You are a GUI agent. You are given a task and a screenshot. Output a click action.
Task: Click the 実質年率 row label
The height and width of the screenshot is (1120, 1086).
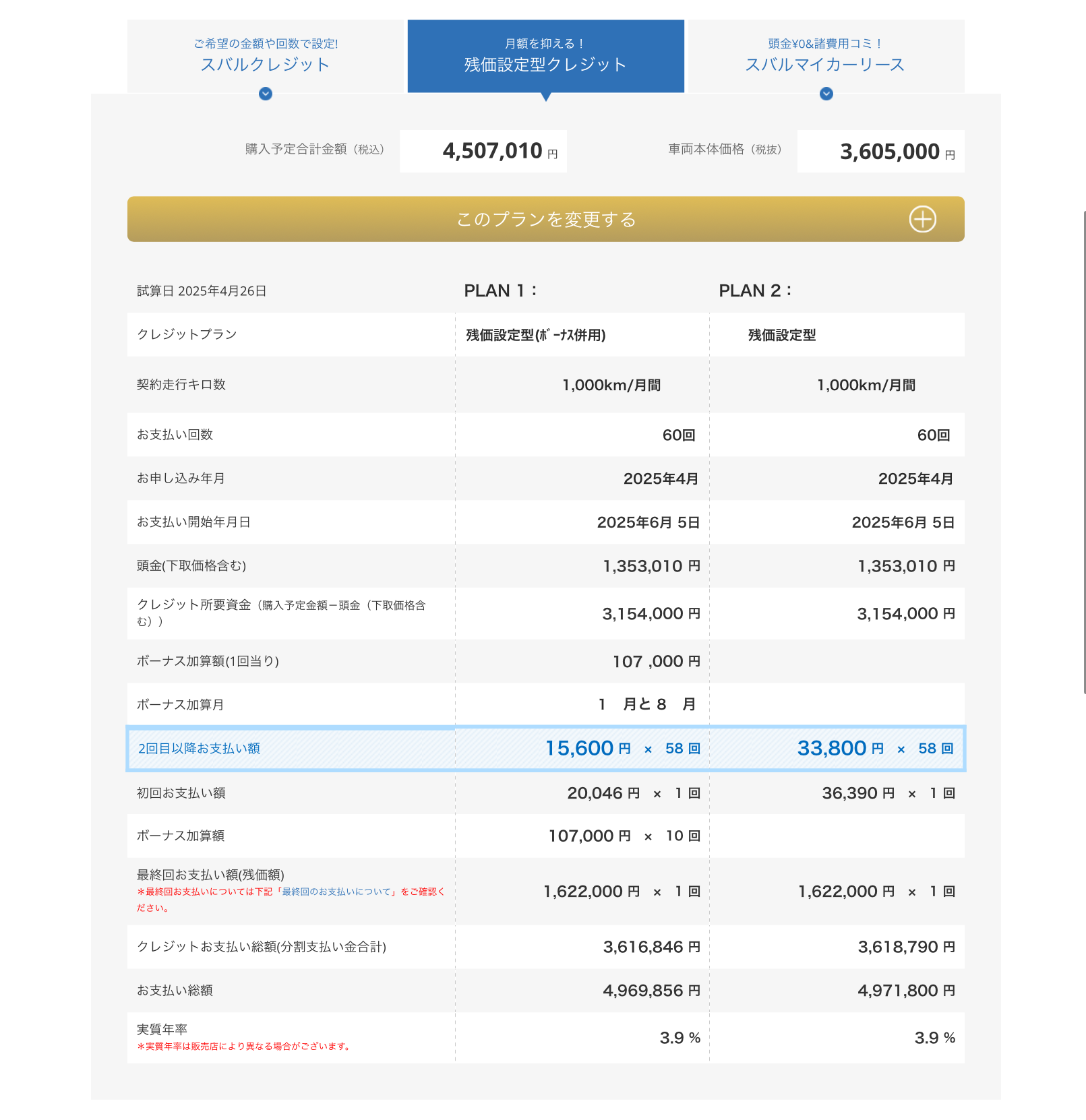162,1029
